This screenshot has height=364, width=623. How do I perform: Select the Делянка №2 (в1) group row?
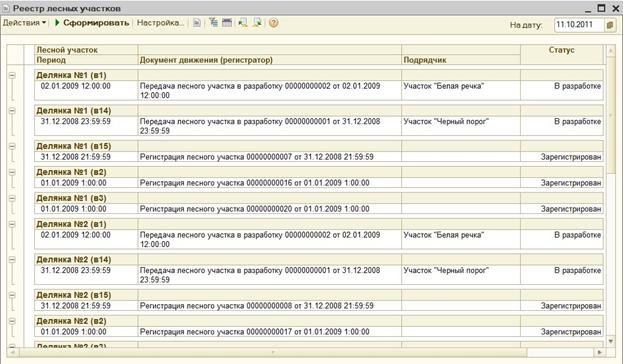point(319,224)
